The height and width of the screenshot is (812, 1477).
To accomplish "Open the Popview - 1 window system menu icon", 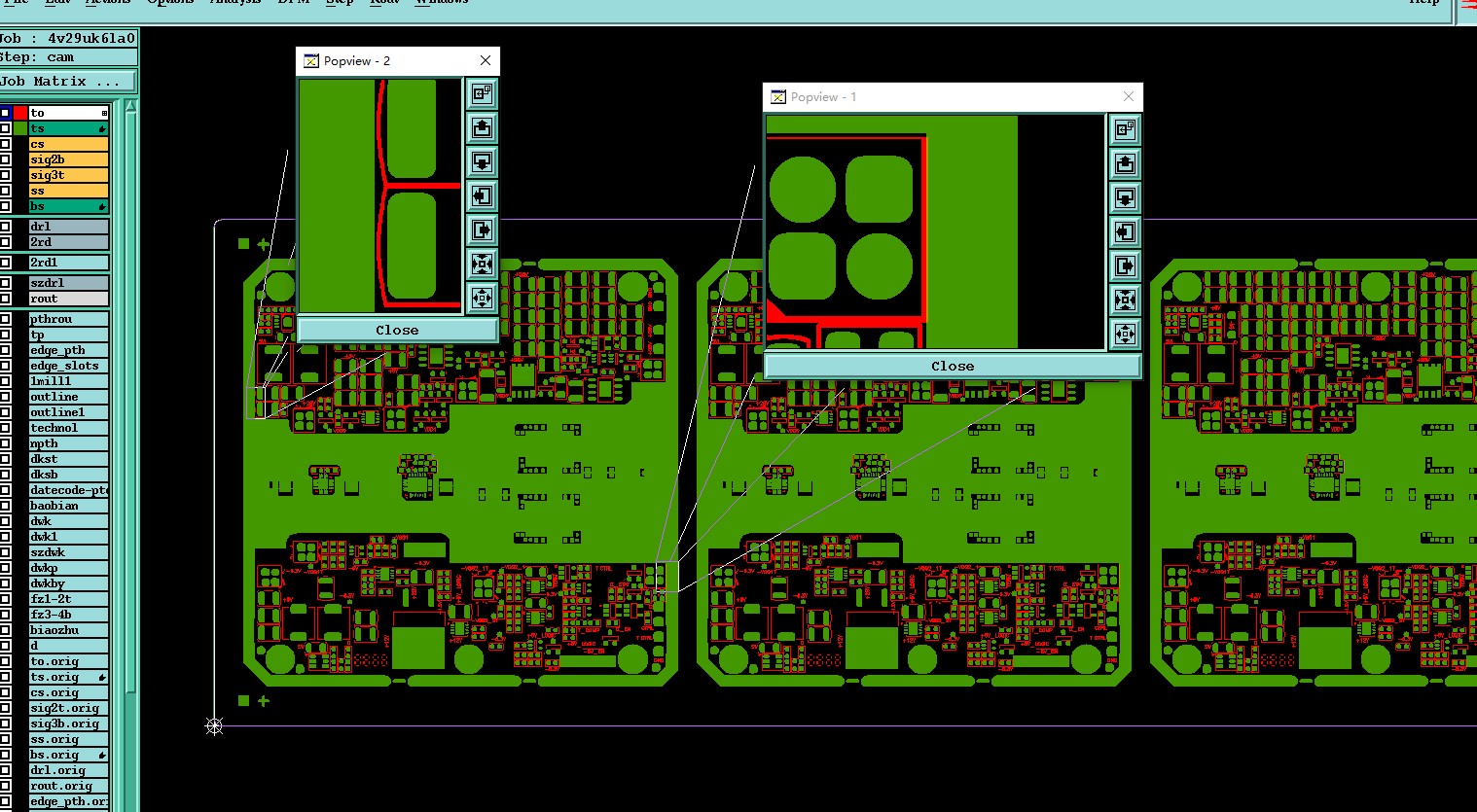I will point(778,97).
